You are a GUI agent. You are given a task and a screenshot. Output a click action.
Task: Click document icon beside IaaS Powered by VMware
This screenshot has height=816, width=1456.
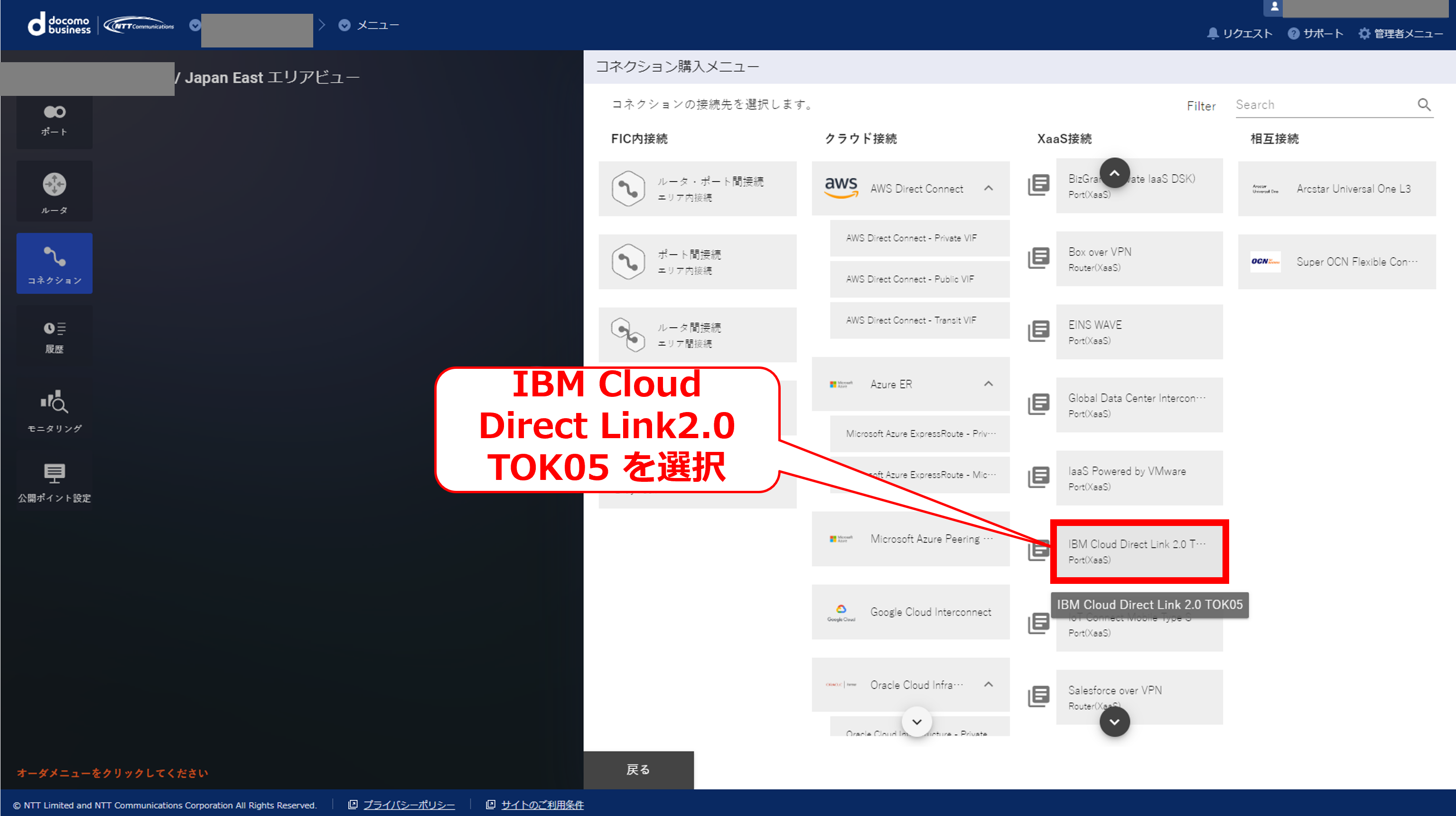point(1038,477)
